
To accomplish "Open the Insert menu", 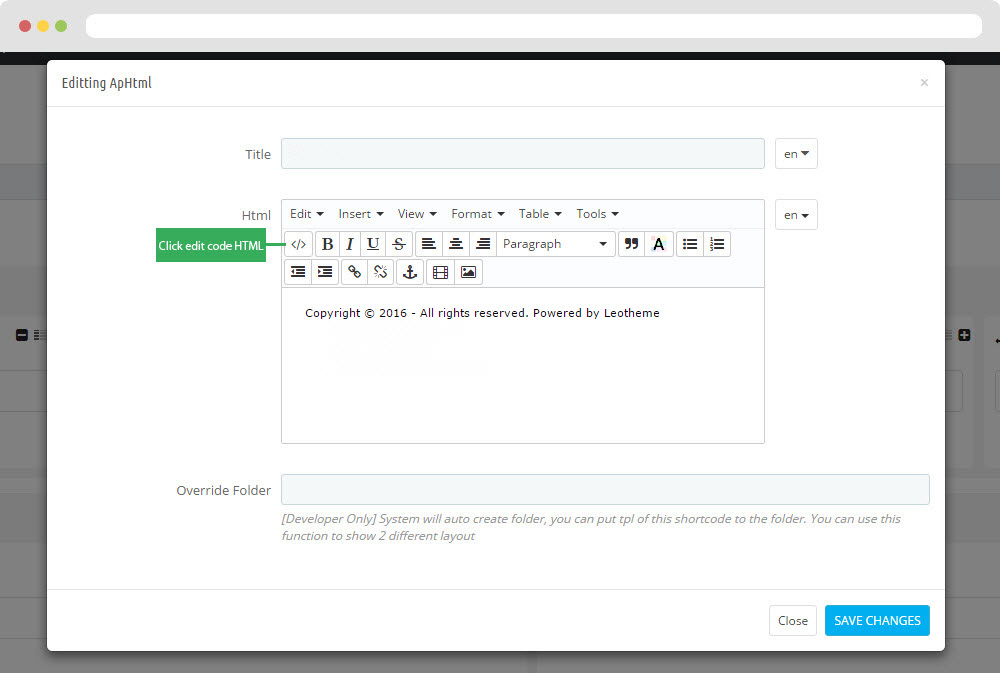I will click(x=360, y=214).
